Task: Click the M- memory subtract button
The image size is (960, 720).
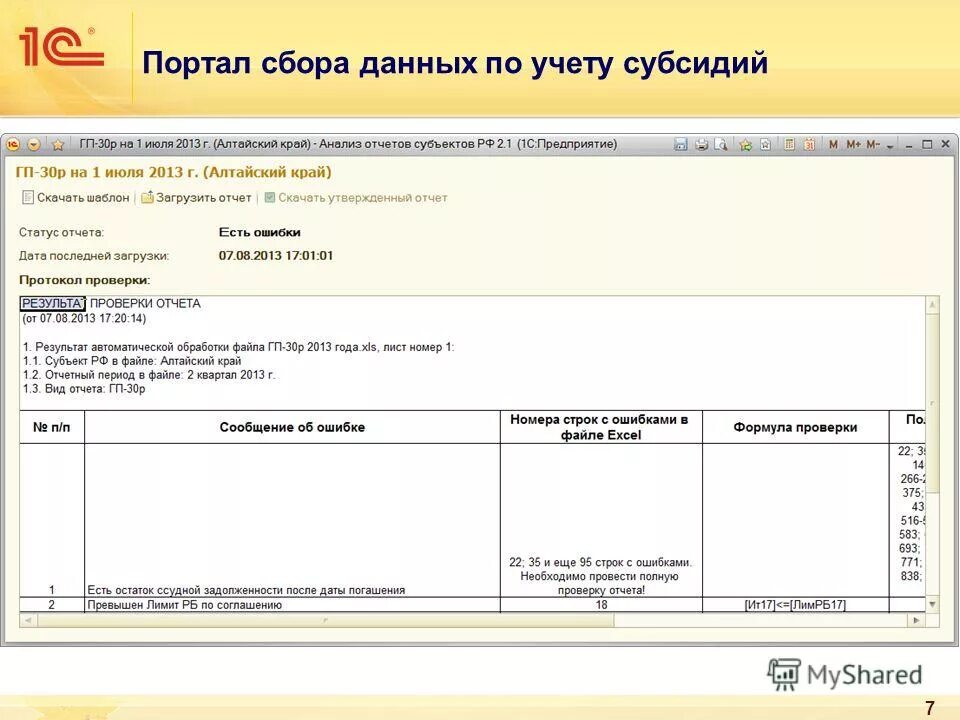Action: click(x=872, y=144)
